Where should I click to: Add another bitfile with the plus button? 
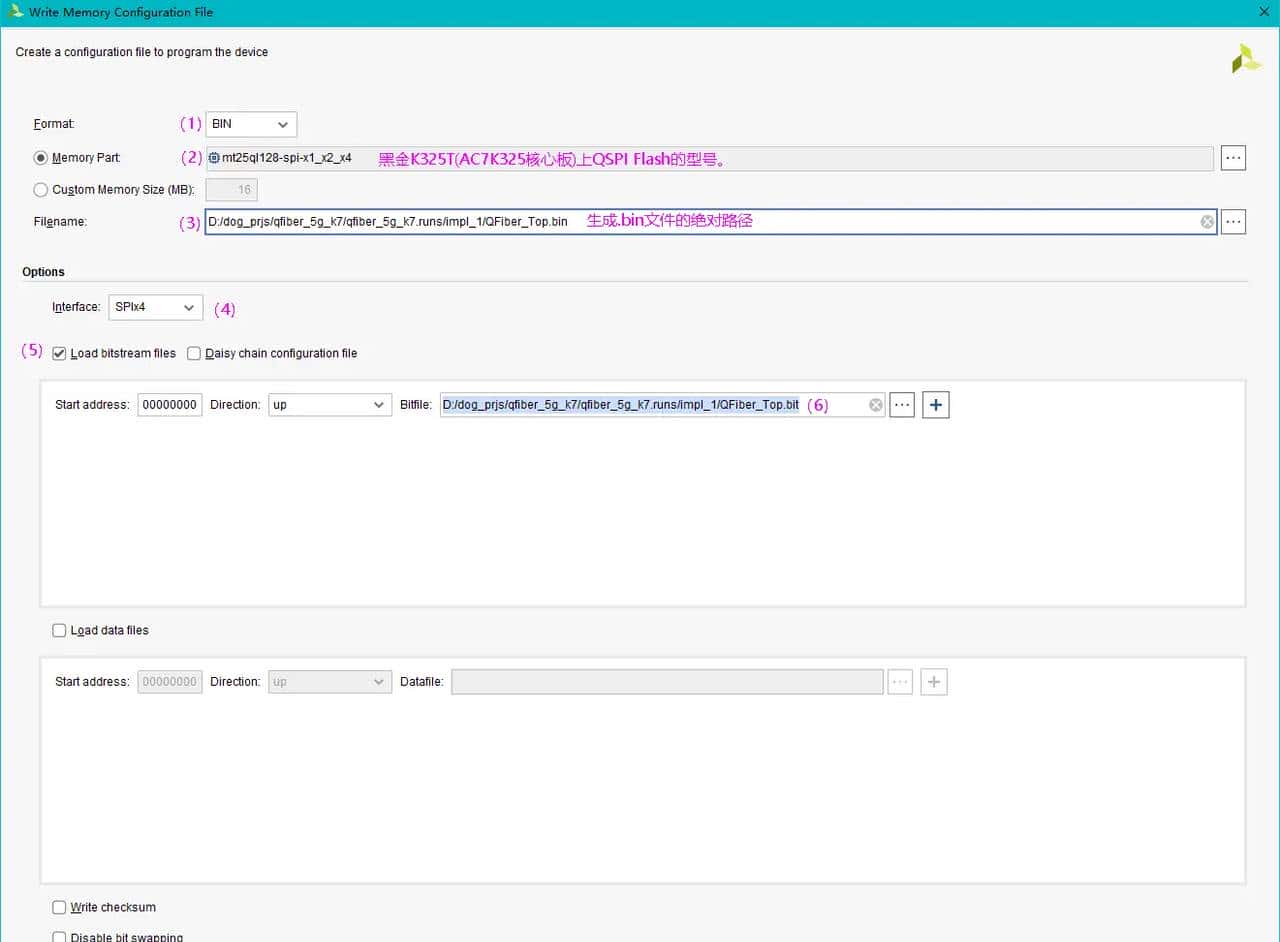[935, 405]
